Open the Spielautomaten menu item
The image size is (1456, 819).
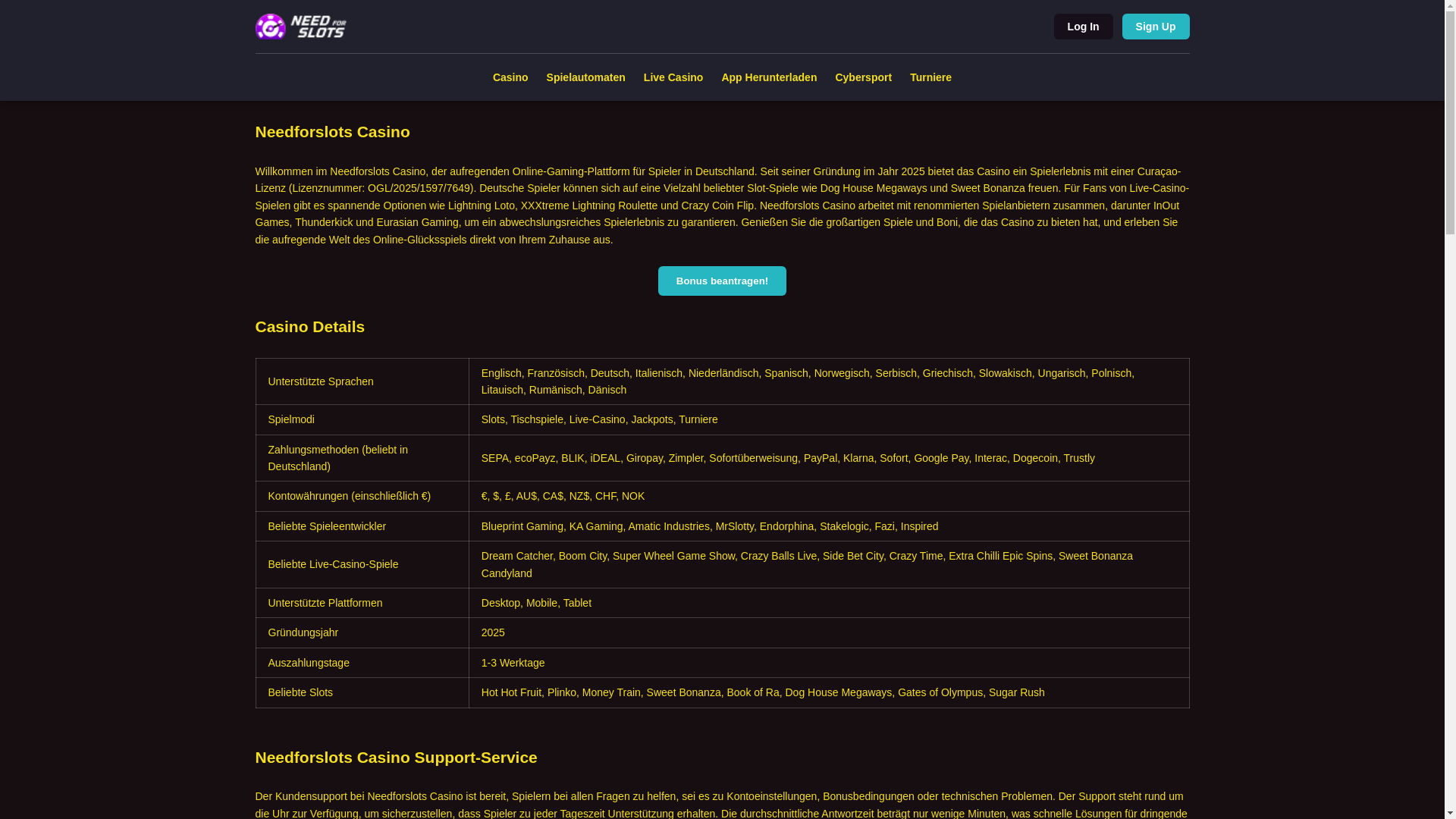coord(585,77)
